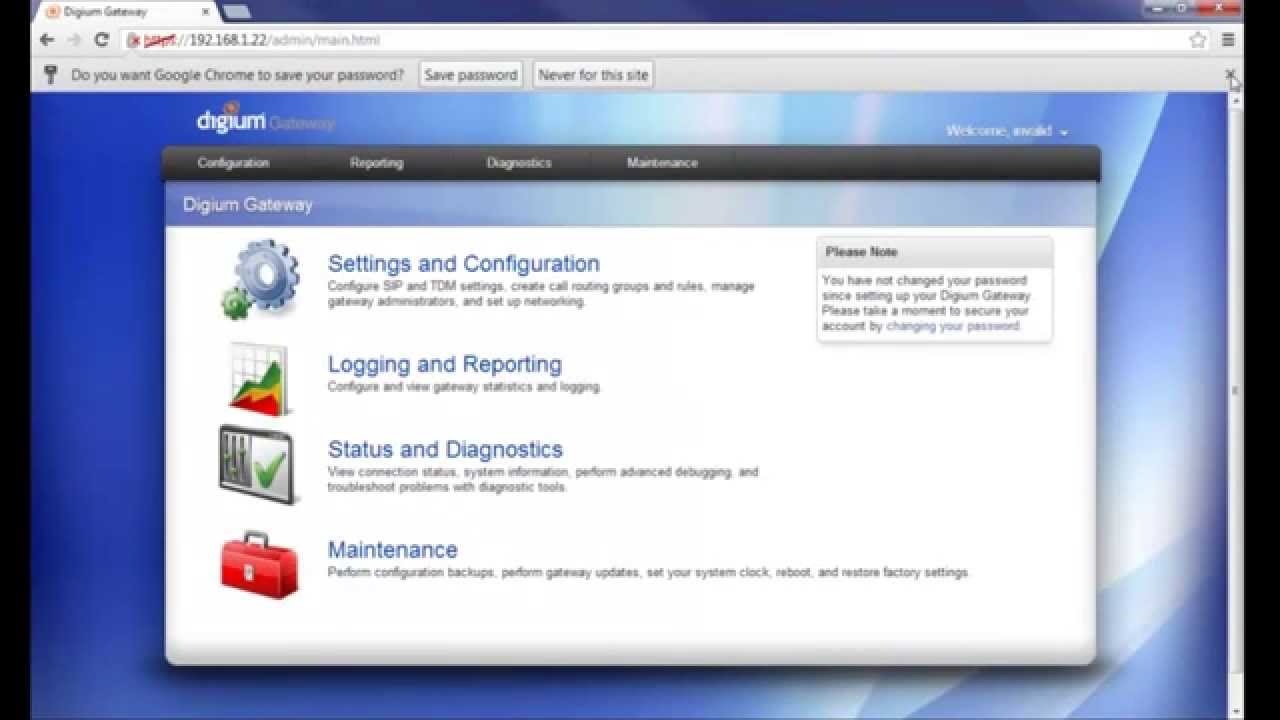Viewport: 1280px width, 720px height.
Task: Click the Save password button
Action: tap(471, 75)
